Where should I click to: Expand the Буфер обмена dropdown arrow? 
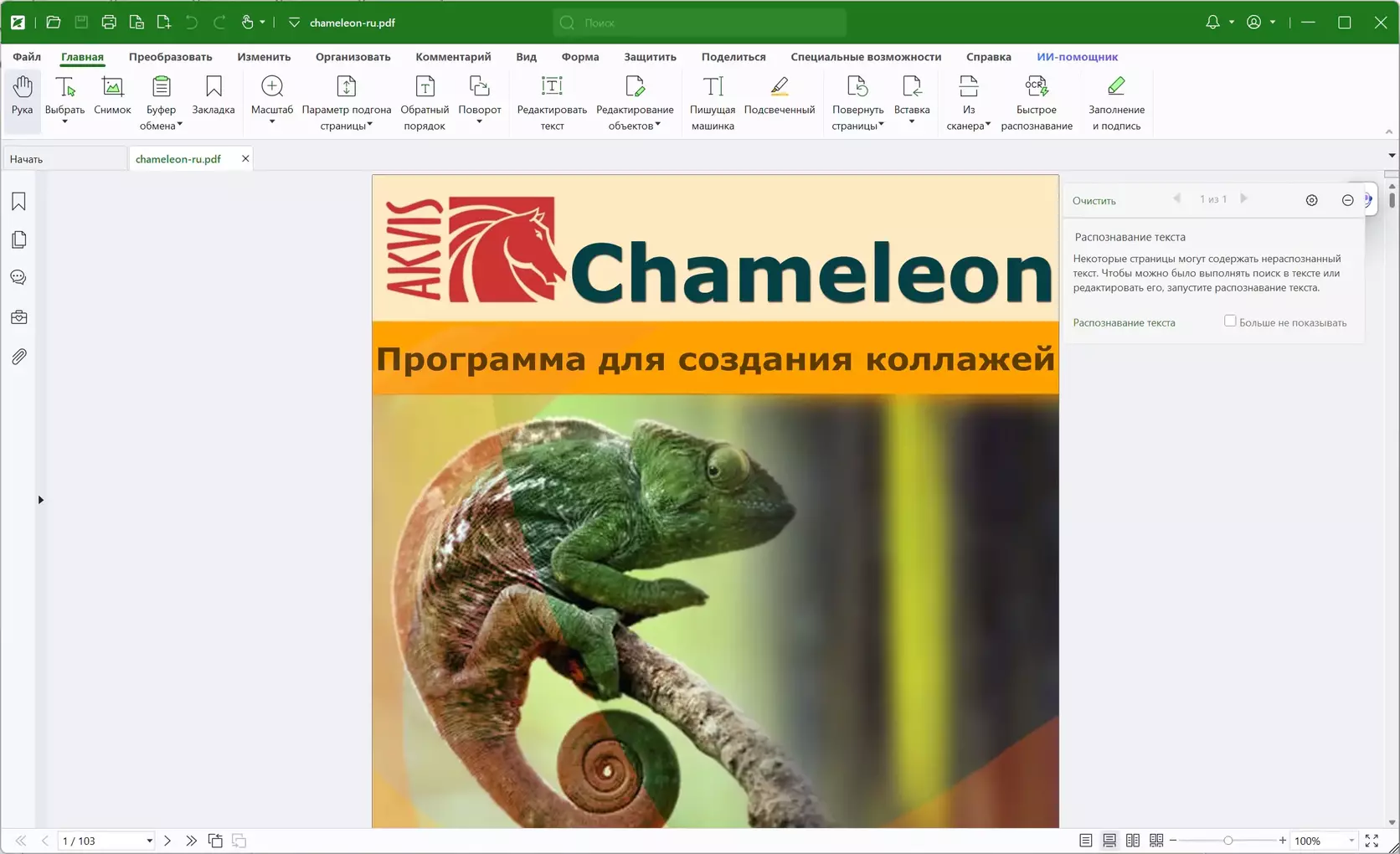(180, 125)
